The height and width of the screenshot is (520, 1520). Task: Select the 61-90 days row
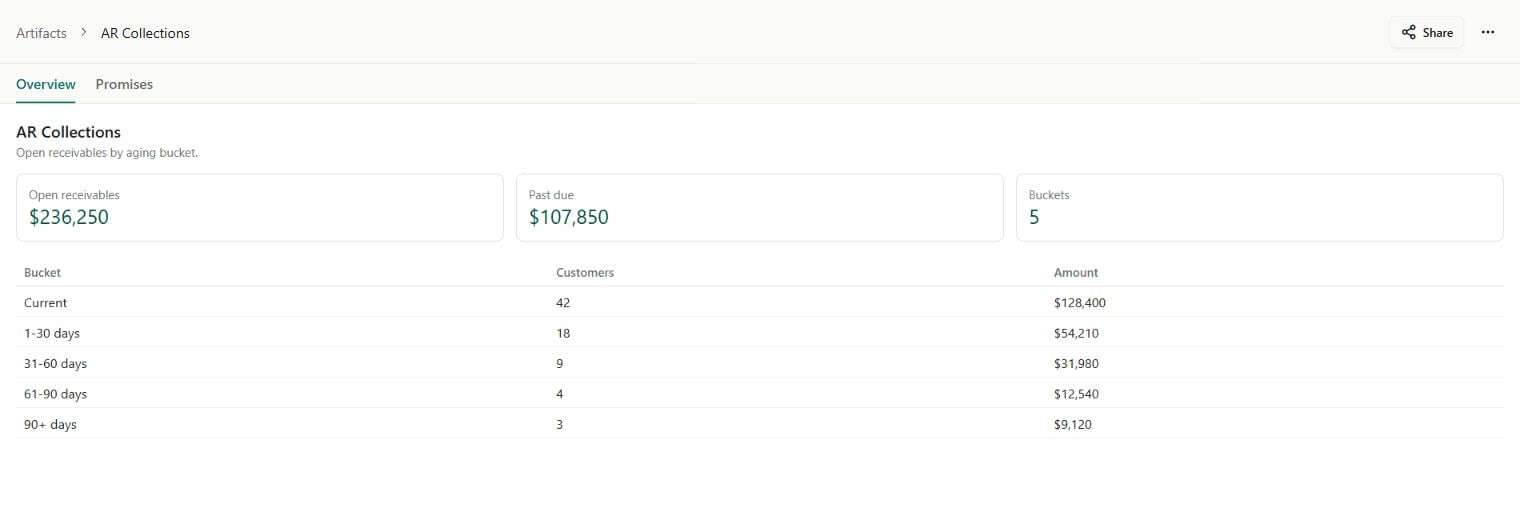point(760,394)
